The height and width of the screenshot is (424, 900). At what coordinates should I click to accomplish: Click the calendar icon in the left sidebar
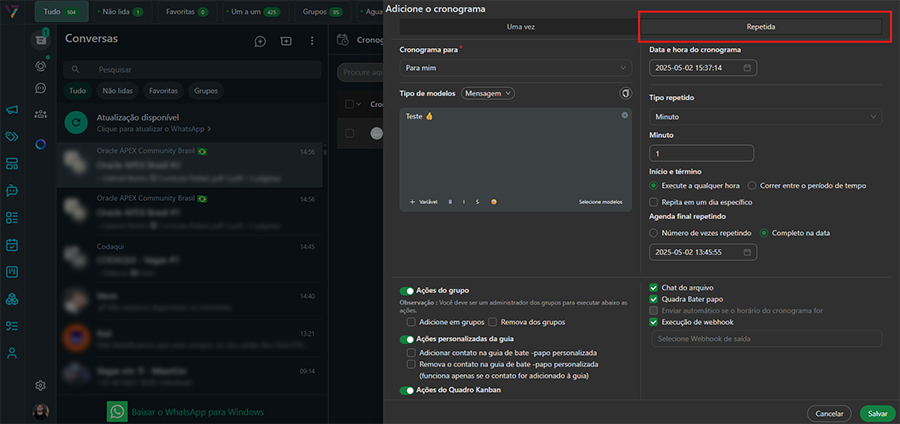tap(12, 244)
